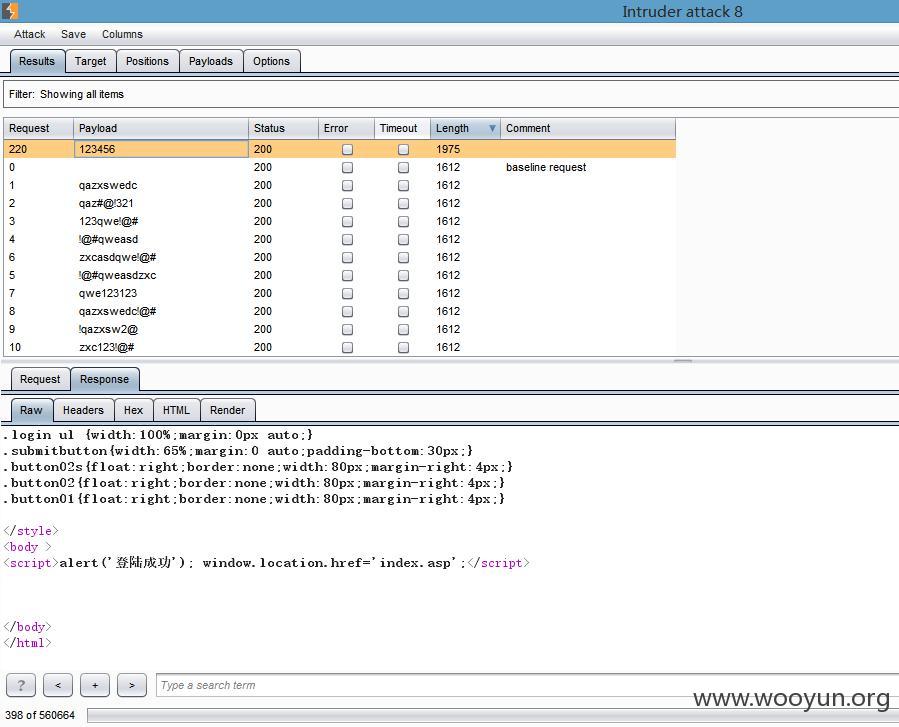This screenshot has width=899, height=727.
Task: Sort by the Status column header
Action: pos(283,128)
